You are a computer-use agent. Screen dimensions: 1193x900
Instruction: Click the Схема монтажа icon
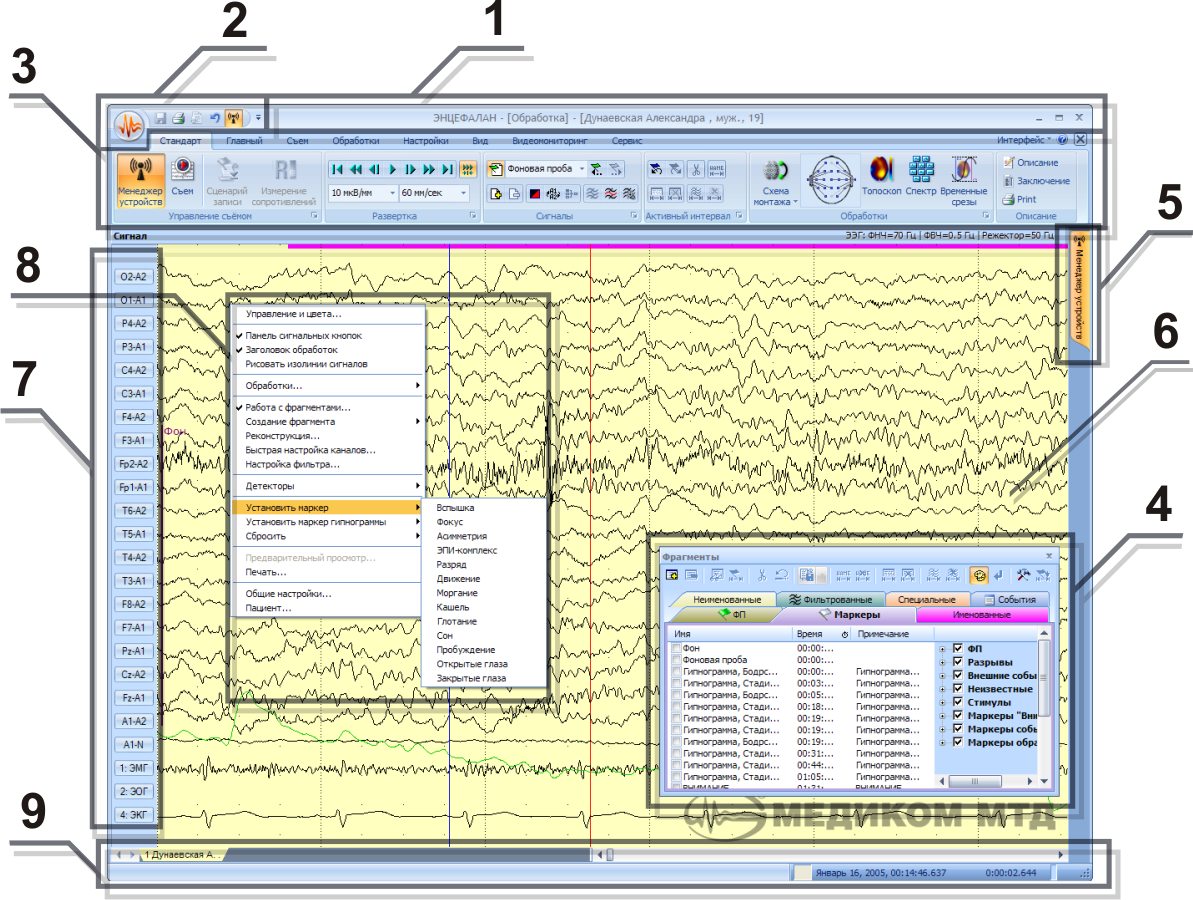pos(775,181)
